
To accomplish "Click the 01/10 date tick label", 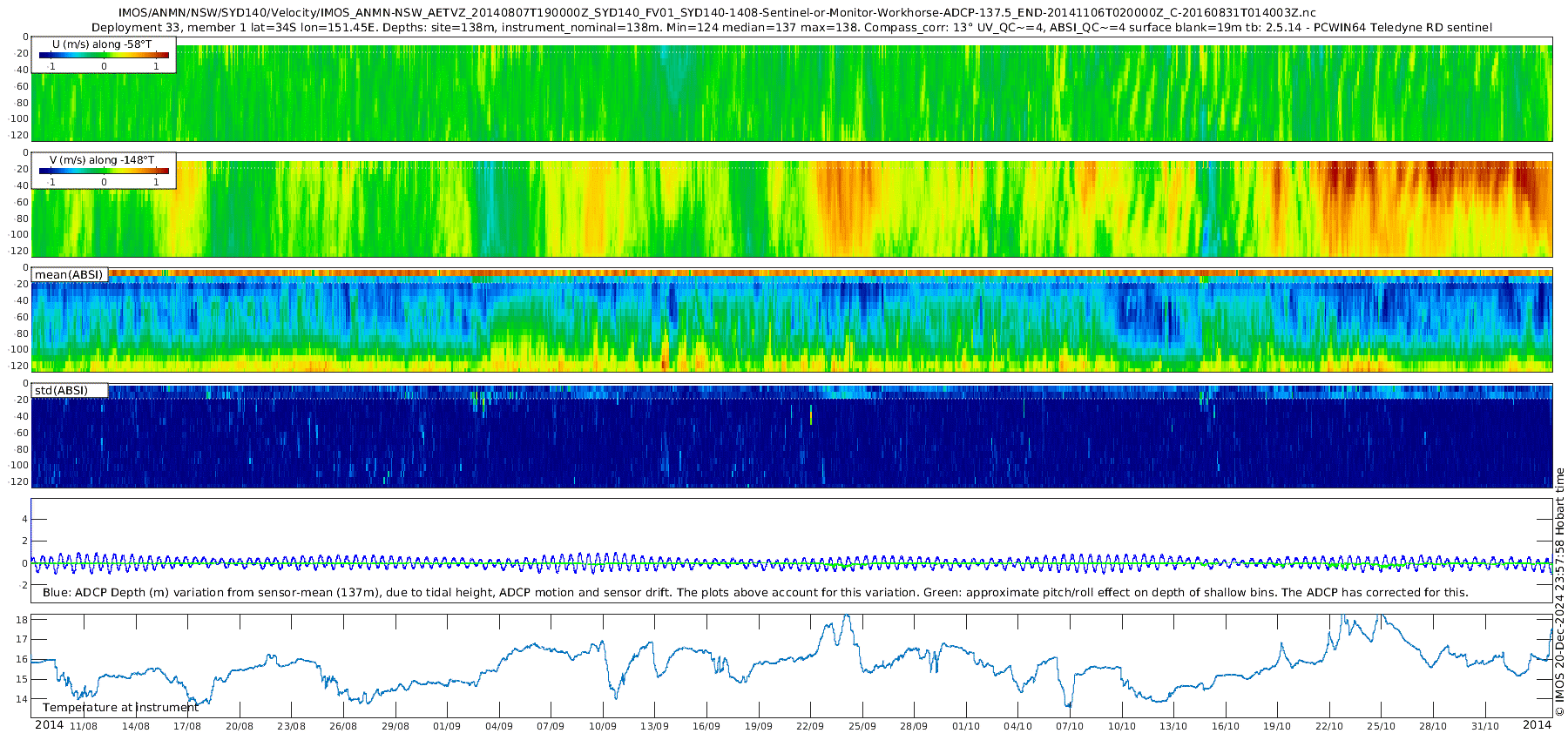I will pos(966,726).
